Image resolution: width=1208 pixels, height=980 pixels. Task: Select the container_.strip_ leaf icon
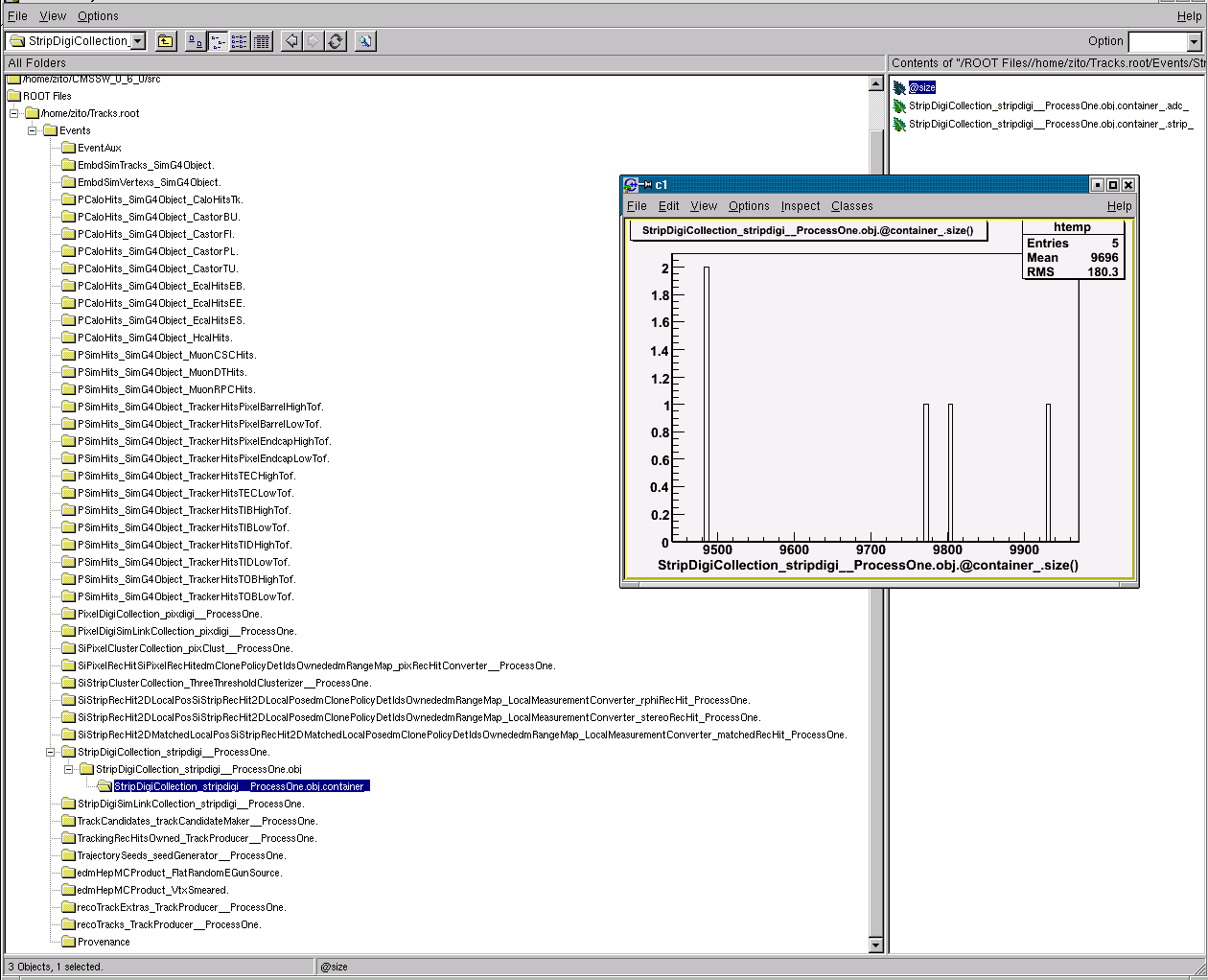point(899,125)
